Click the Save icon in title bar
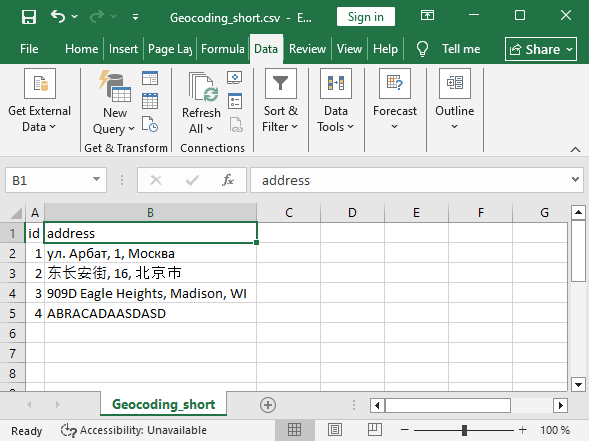This screenshot has height=441, width=589. click(29, 17)
